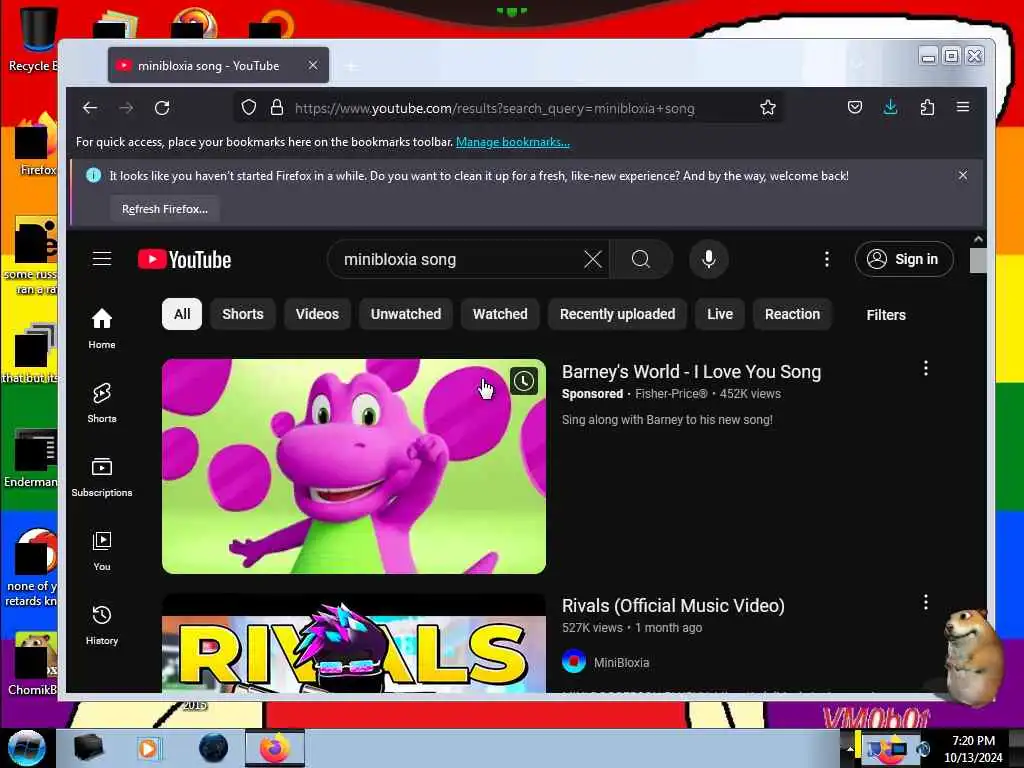Viewport: 1024px width, 768px height.
Task: Open Subscriptions in YouTube sidebar
Action: 102,477
